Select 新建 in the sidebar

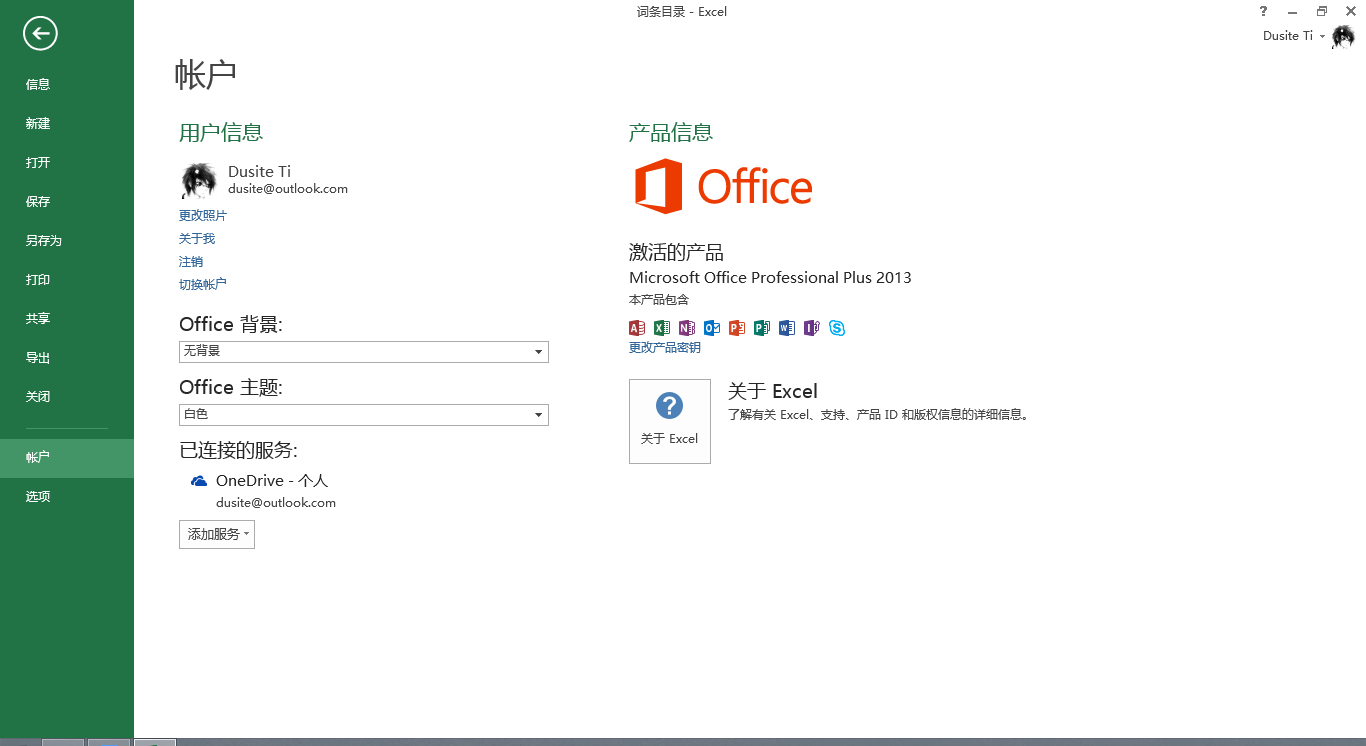(67, 123)
